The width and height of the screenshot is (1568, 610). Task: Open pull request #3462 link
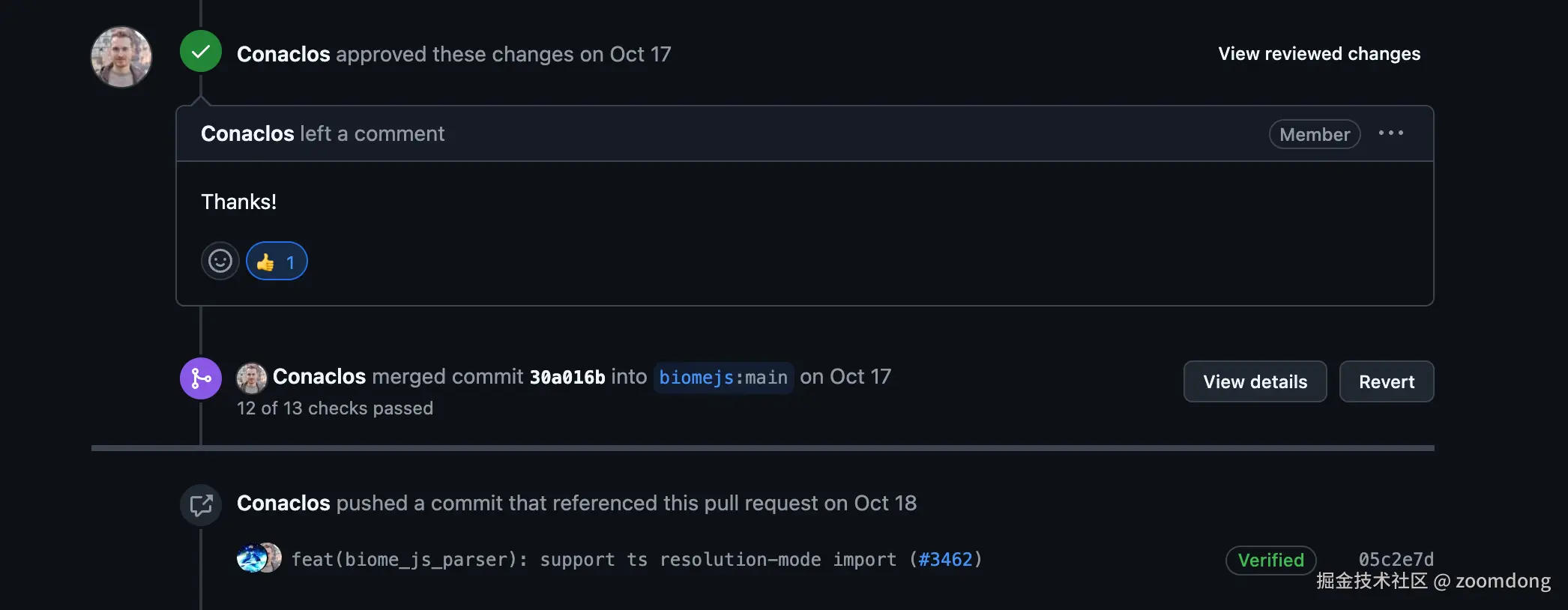(945, 560)
